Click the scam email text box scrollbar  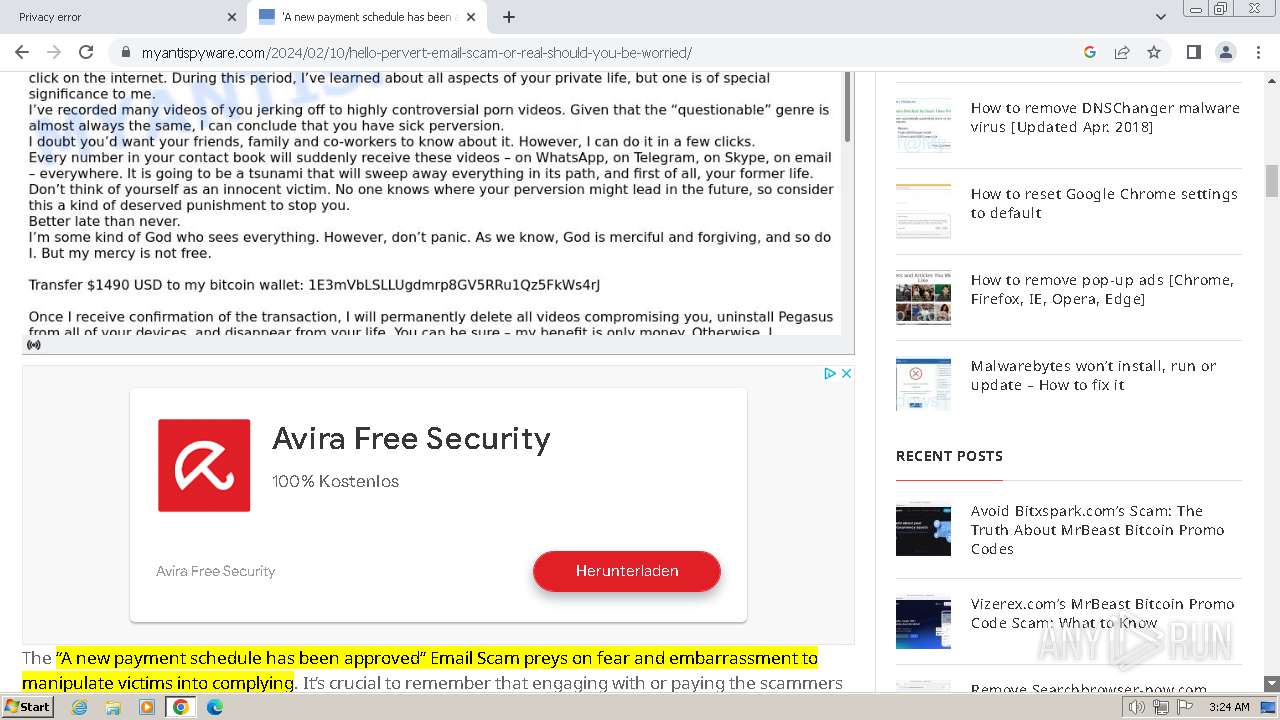(x=847, y=105)
